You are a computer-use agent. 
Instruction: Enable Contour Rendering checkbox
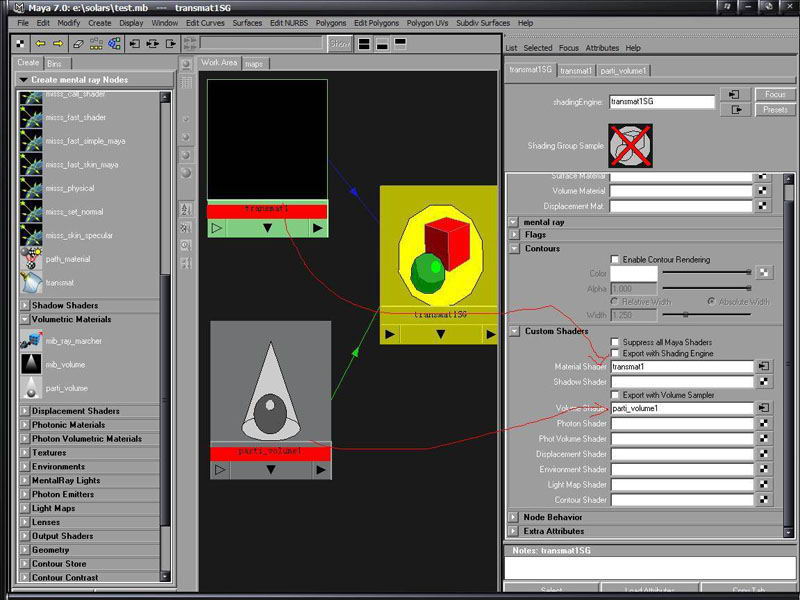(615, 260)
